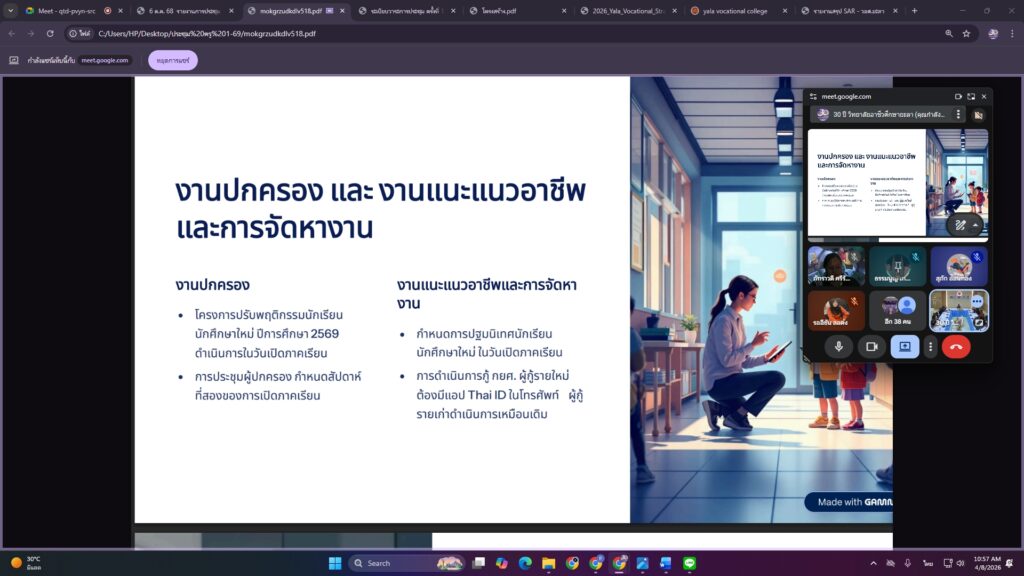This screenshot has width=1024, height=576.
Task: Bookmark this page with the star icon
Action: coord(967,33)
